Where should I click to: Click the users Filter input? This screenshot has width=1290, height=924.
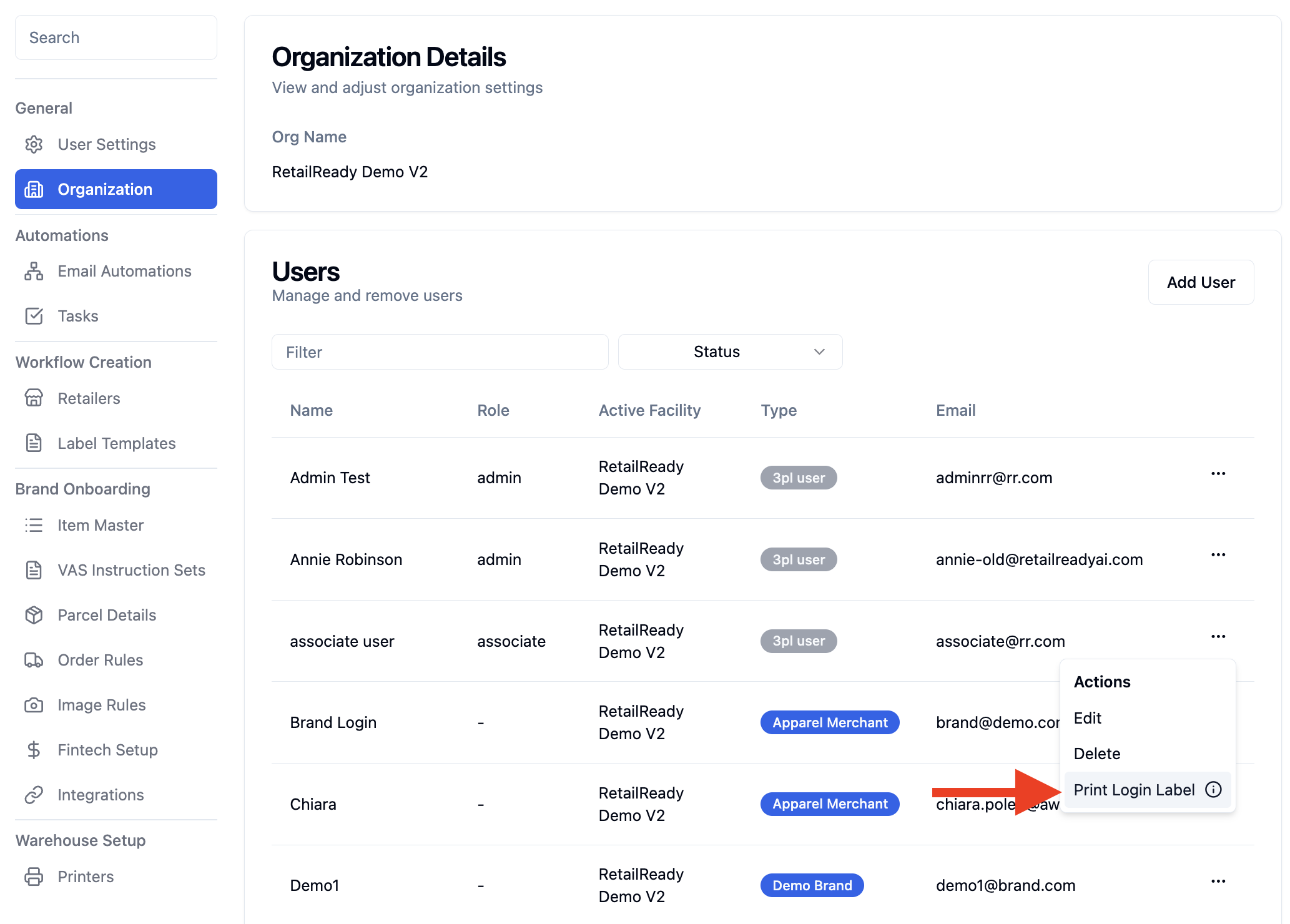(440, 351)
